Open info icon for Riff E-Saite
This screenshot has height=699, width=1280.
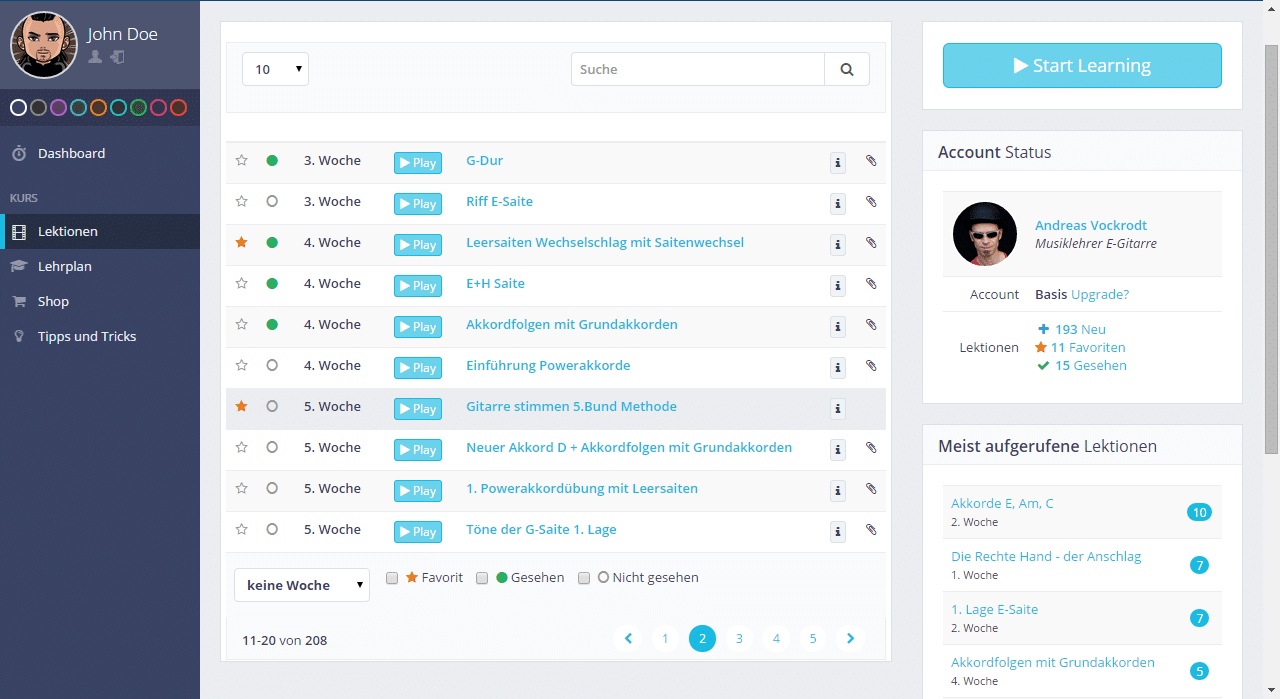coord(838,204)
